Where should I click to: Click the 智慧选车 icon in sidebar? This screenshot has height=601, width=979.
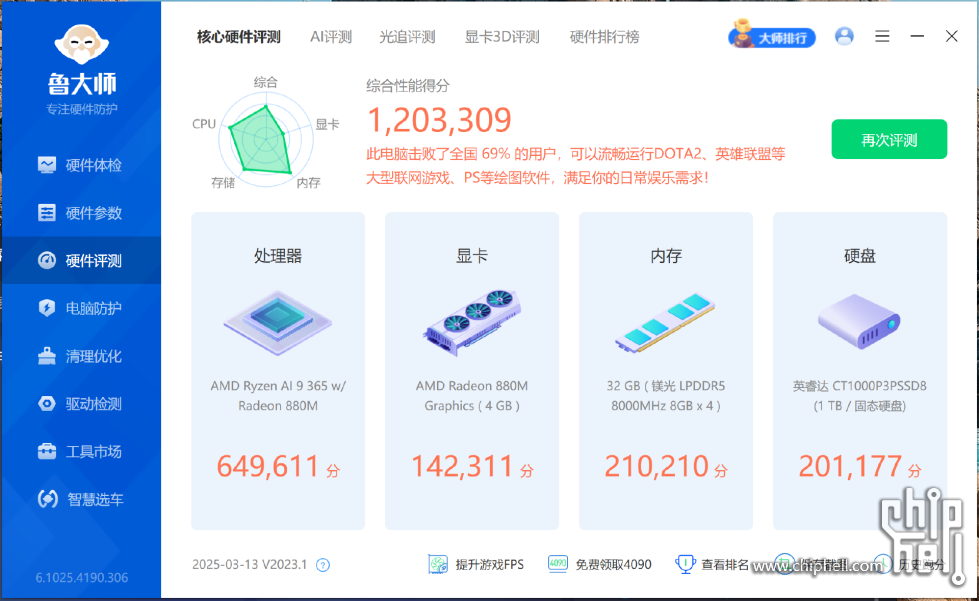pos(47,499)
